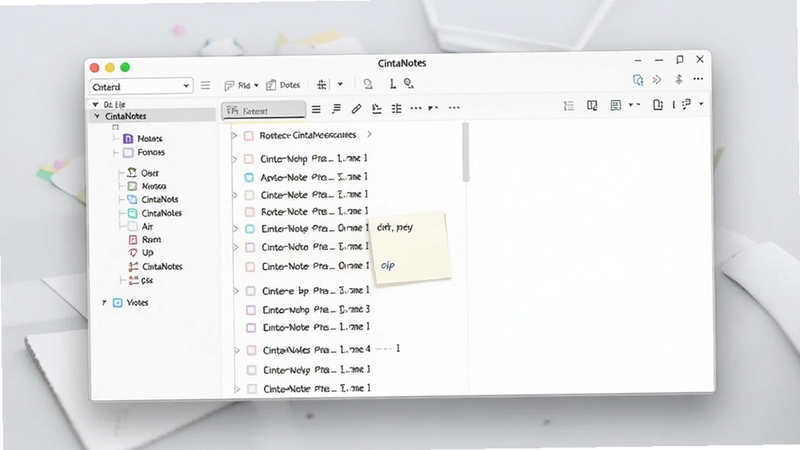The height and width of the screenshot is (450, 800).
Task: Open the ellipsis next to the columns icon
Action: click(416, 108)
